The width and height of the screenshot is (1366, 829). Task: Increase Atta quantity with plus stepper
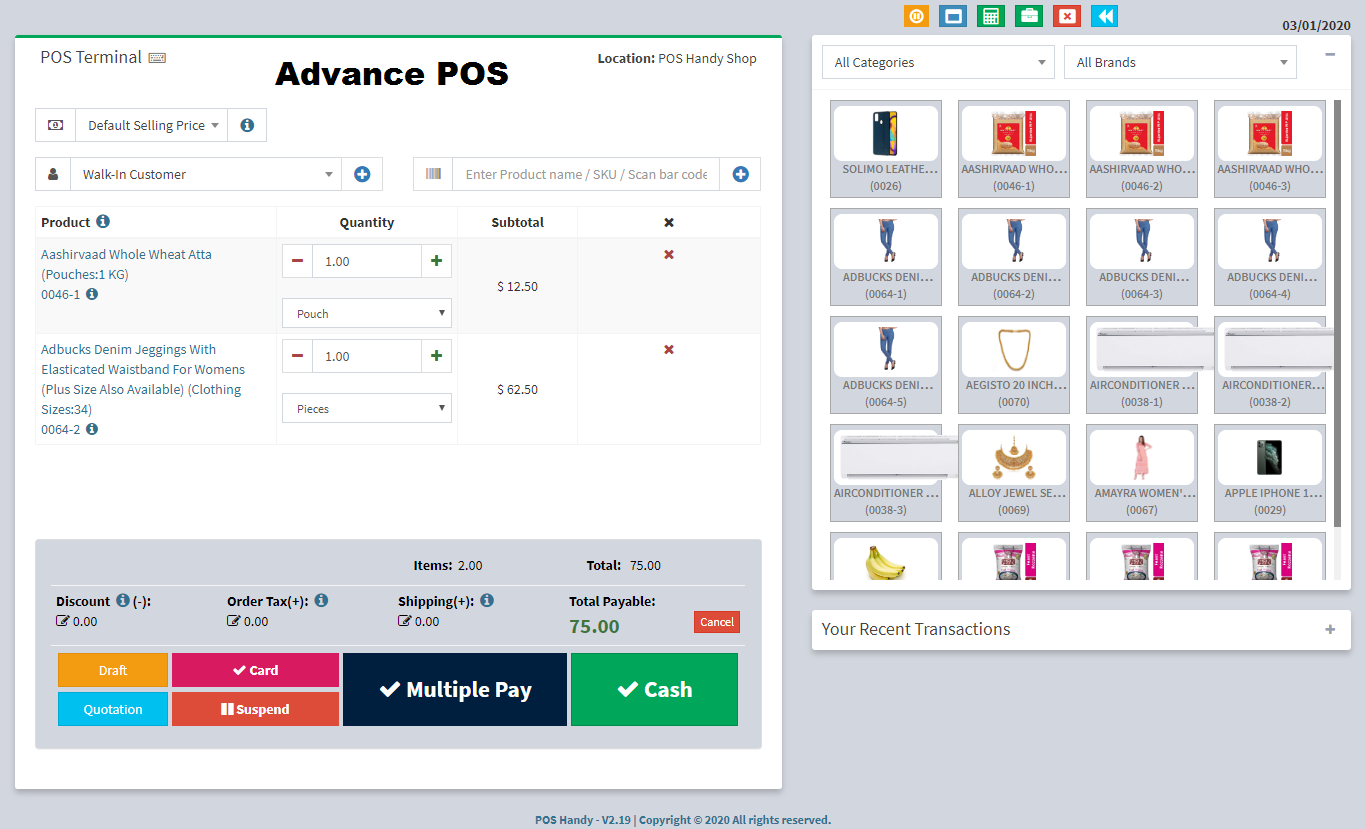point(436,260)
